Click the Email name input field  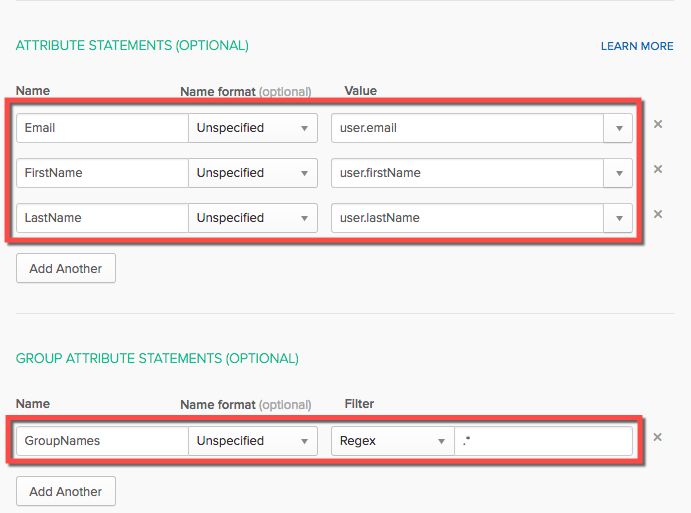(x=102, y=128)
